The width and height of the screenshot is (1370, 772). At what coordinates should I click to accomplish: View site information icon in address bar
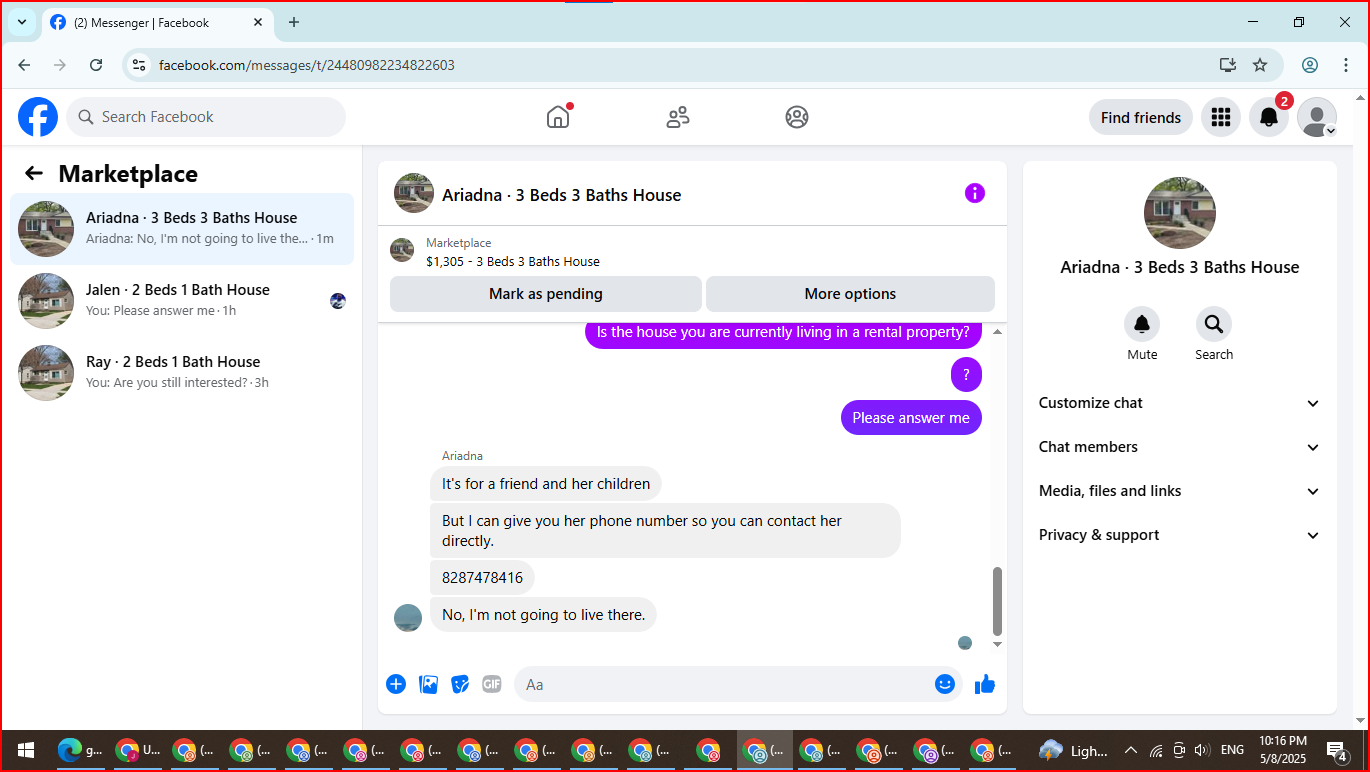tap(139, 65)
